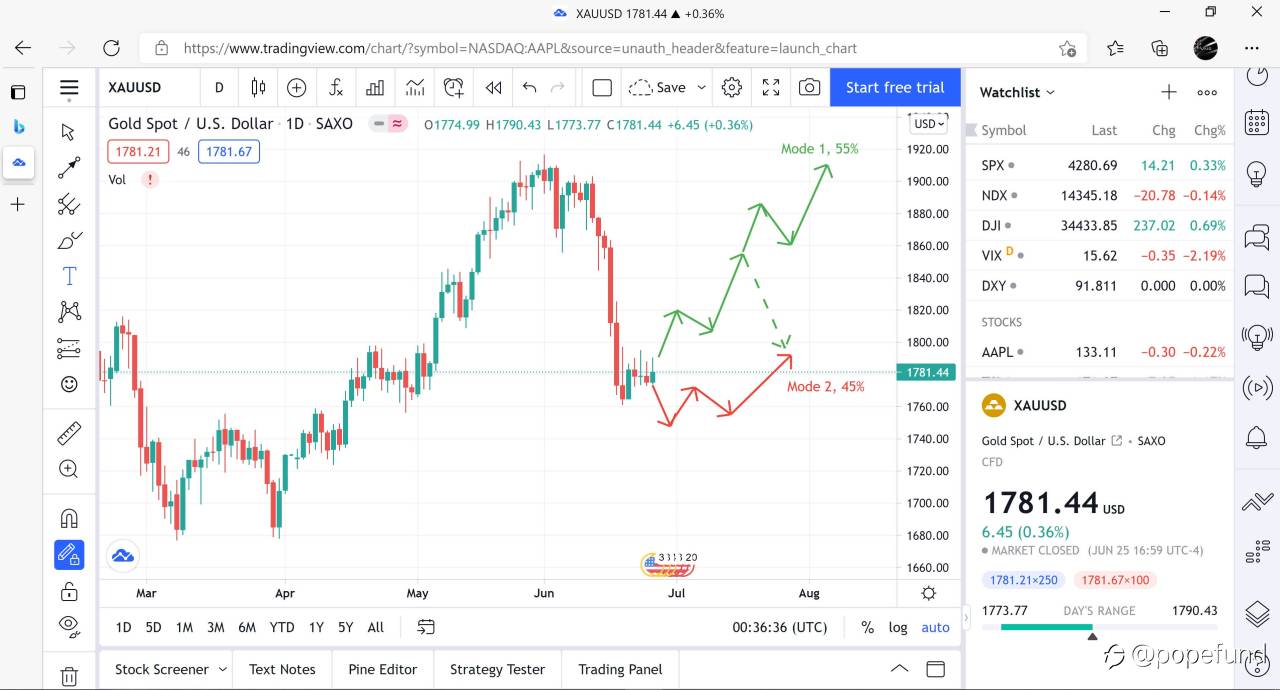Expand the Watchlist dropdown
Screen dimensions: 1280x690
[x=1017, y=92]
